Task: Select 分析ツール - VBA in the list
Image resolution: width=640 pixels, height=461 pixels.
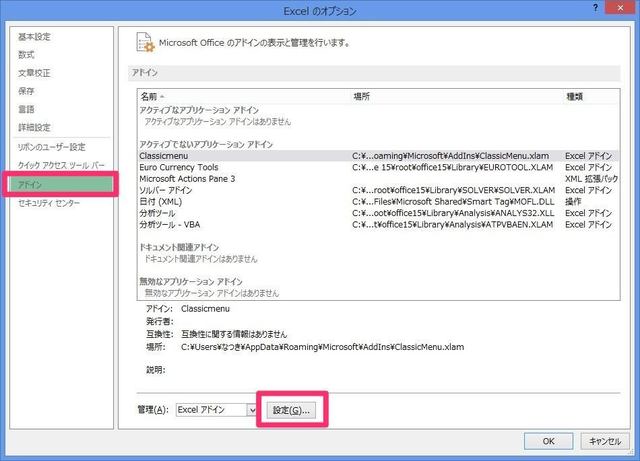Action: pyautogui.click(x=171, y=224)
